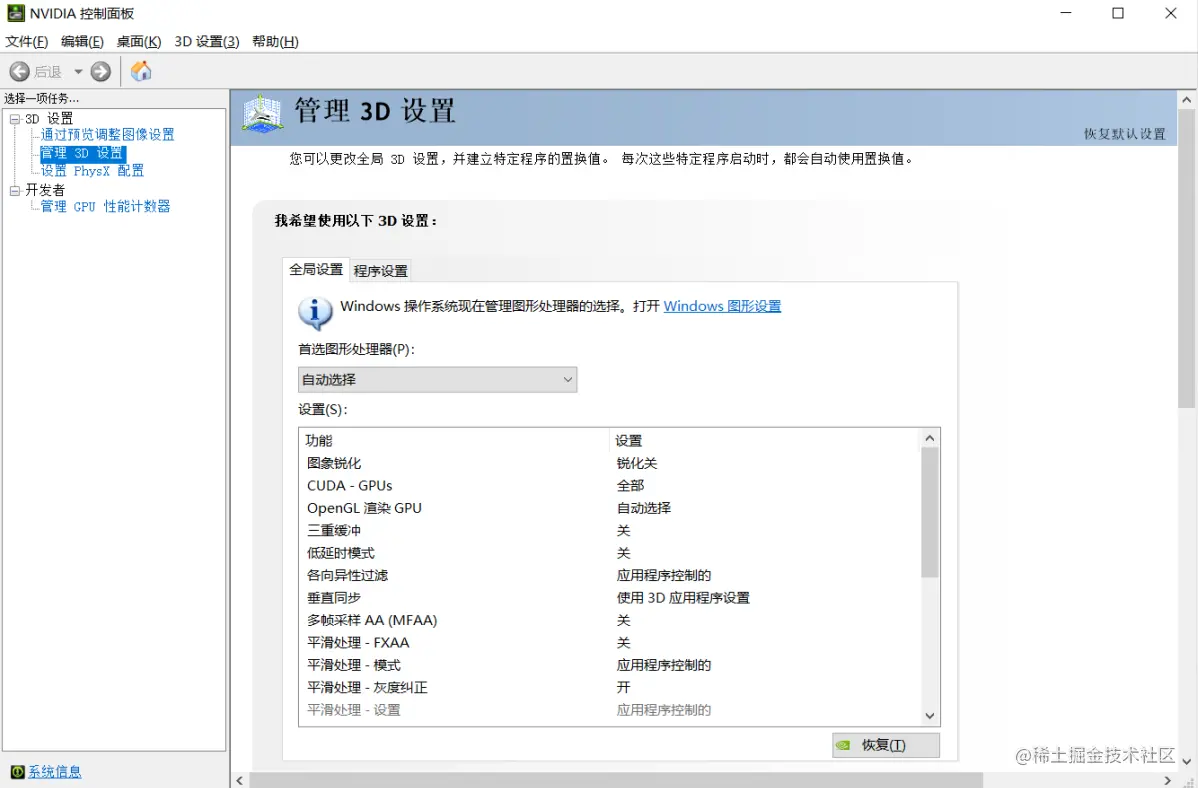Click settings list scroll up arrow
Viewport: 1198px width, 788px height.
coord(930,438)
